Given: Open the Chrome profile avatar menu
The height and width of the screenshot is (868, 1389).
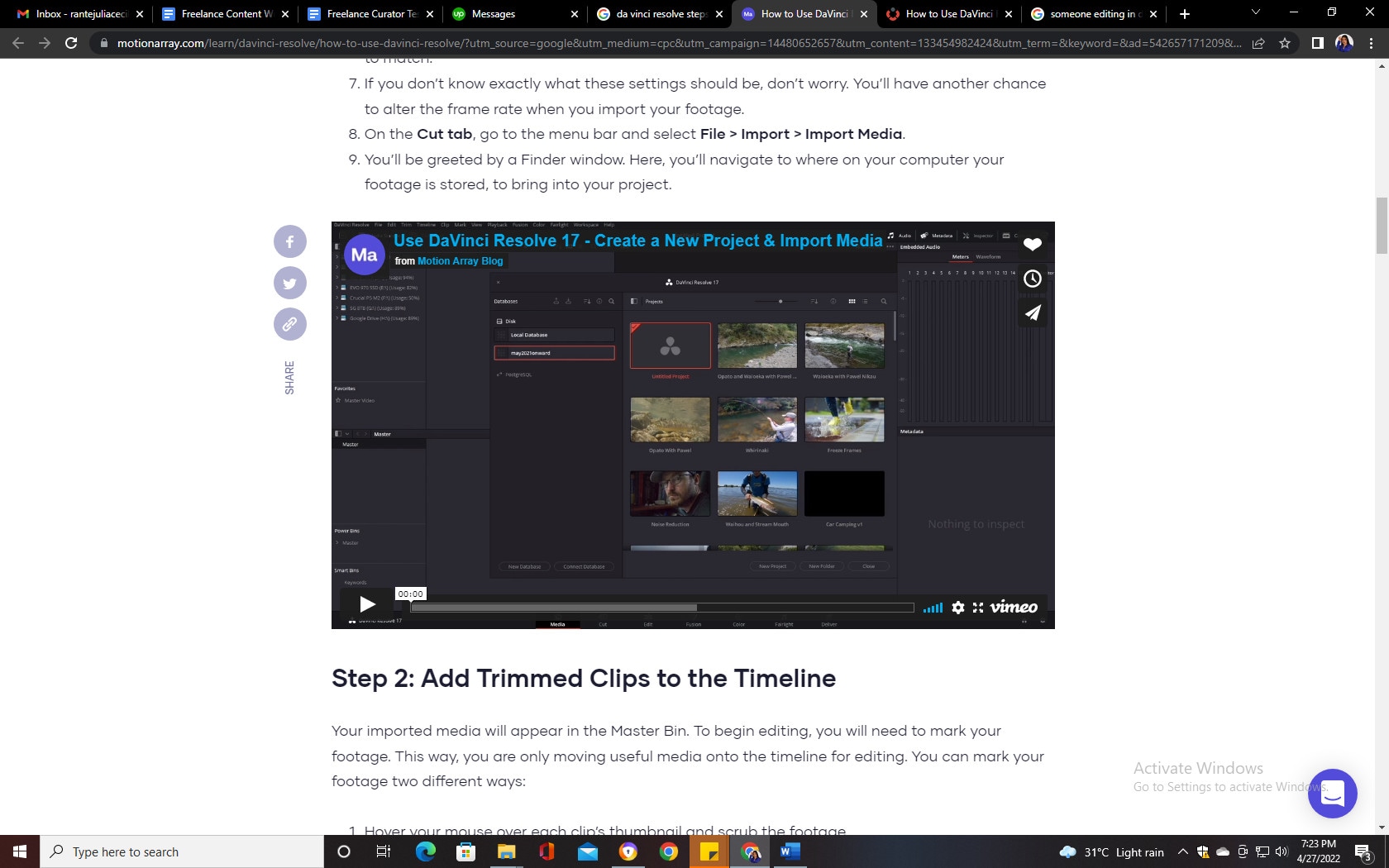Looking at the screenshot, I should pyautogui.click(x=1344, y=43).
